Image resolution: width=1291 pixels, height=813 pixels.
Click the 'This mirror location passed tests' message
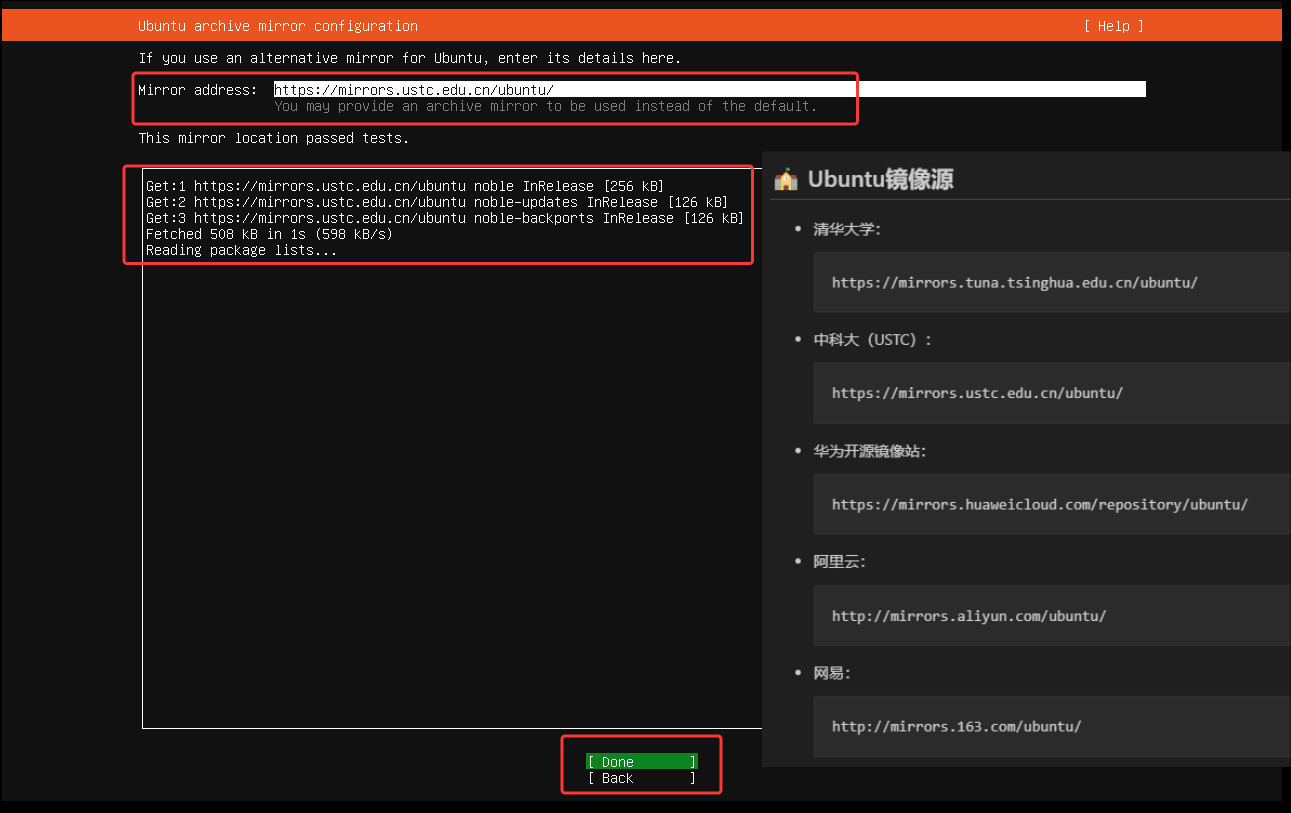[273, 138]
